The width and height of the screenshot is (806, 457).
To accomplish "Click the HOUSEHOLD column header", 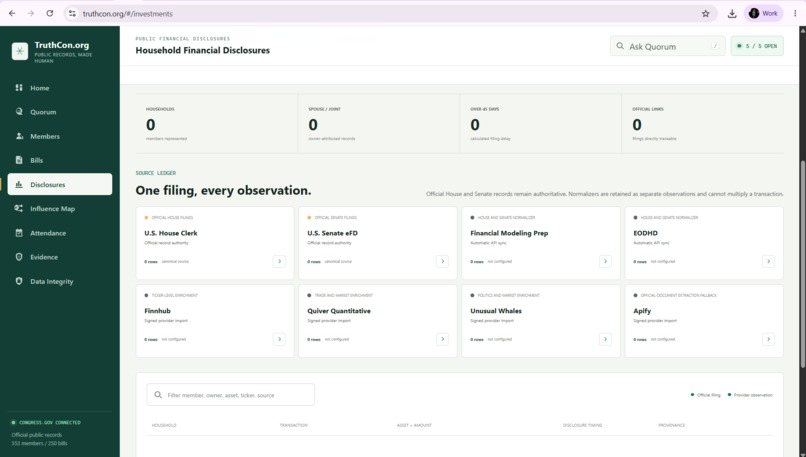I will [163, 425].
